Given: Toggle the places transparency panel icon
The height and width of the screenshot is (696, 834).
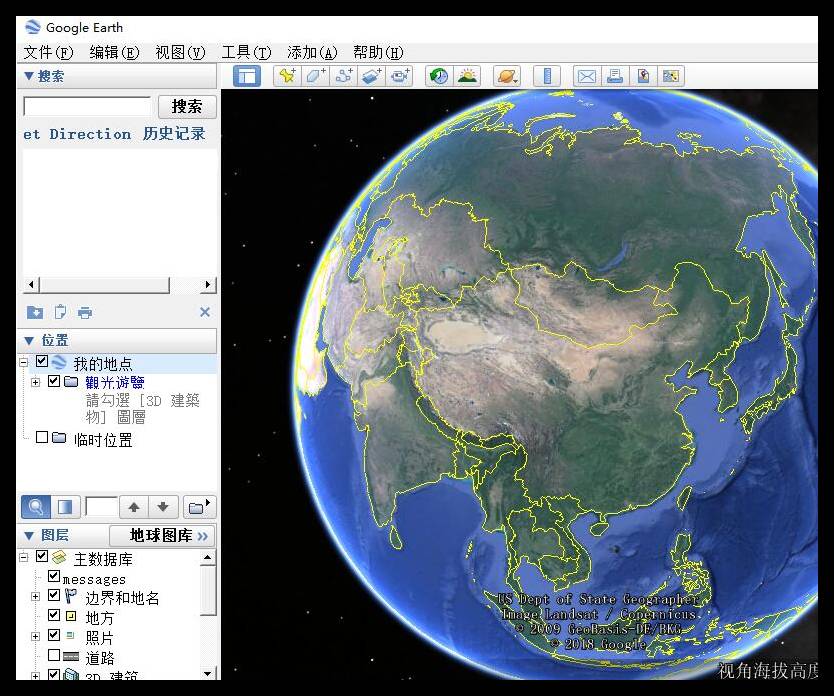Looking at the screenshot, I should pos(65,507).
